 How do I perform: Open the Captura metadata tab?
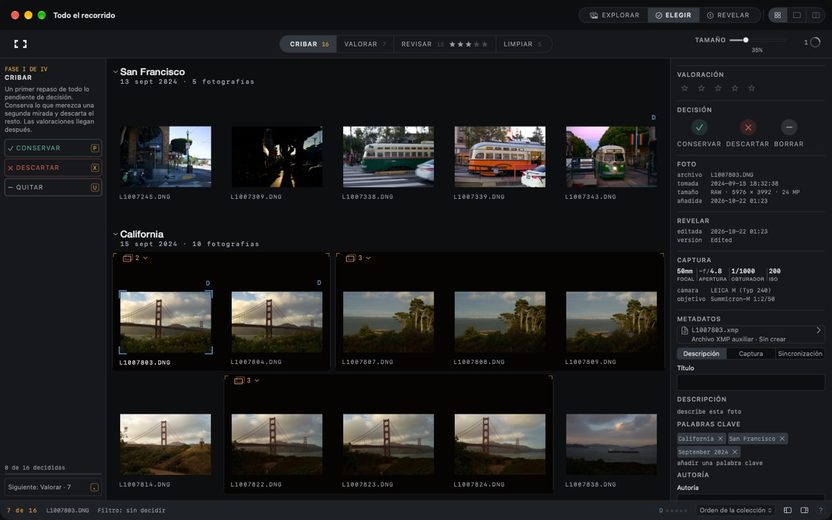click(x=750, y=353)
